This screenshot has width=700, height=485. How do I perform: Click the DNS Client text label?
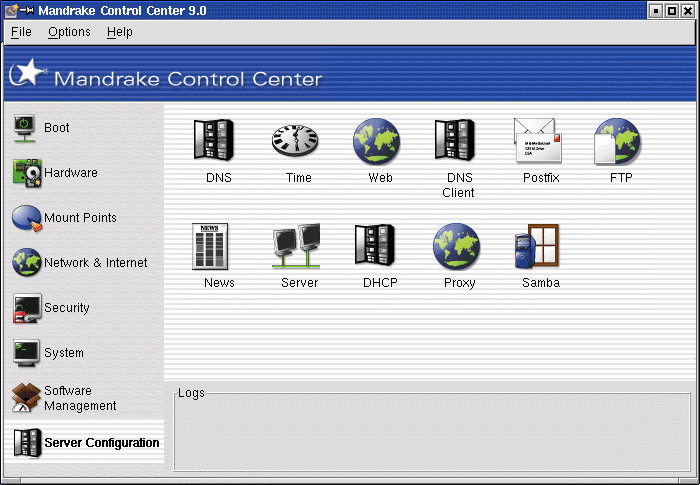[458, 185]
